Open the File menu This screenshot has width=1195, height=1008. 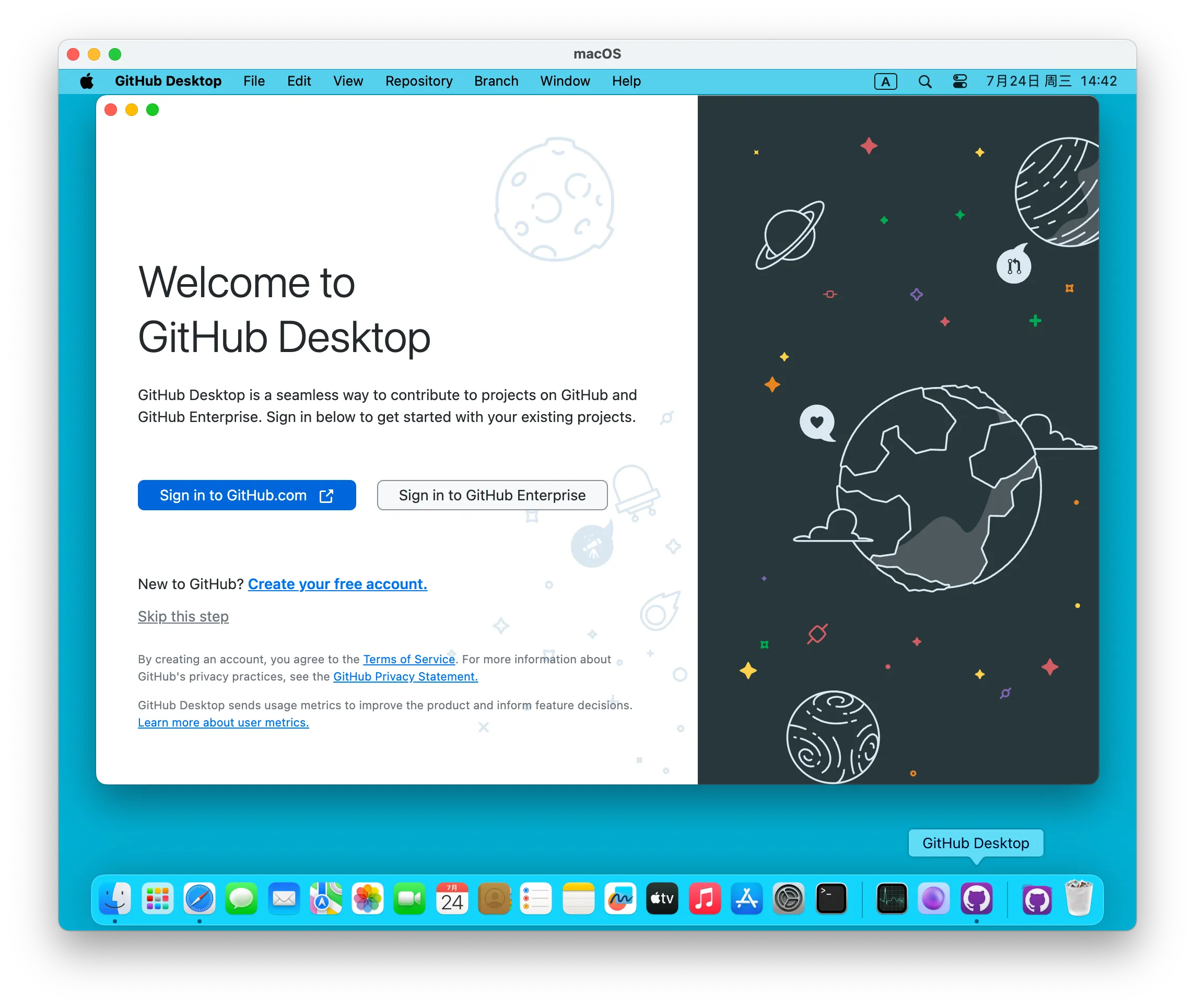[254, 81]
